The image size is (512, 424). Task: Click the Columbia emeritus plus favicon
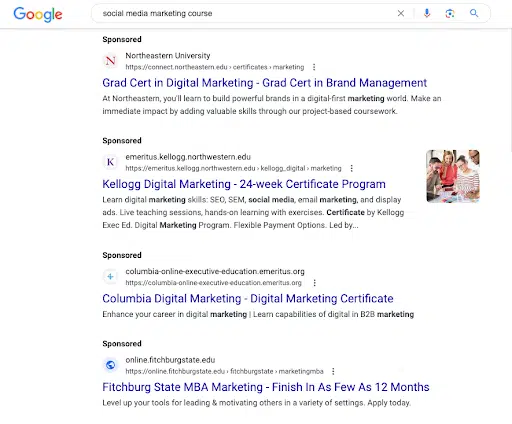tap(110, 277)
